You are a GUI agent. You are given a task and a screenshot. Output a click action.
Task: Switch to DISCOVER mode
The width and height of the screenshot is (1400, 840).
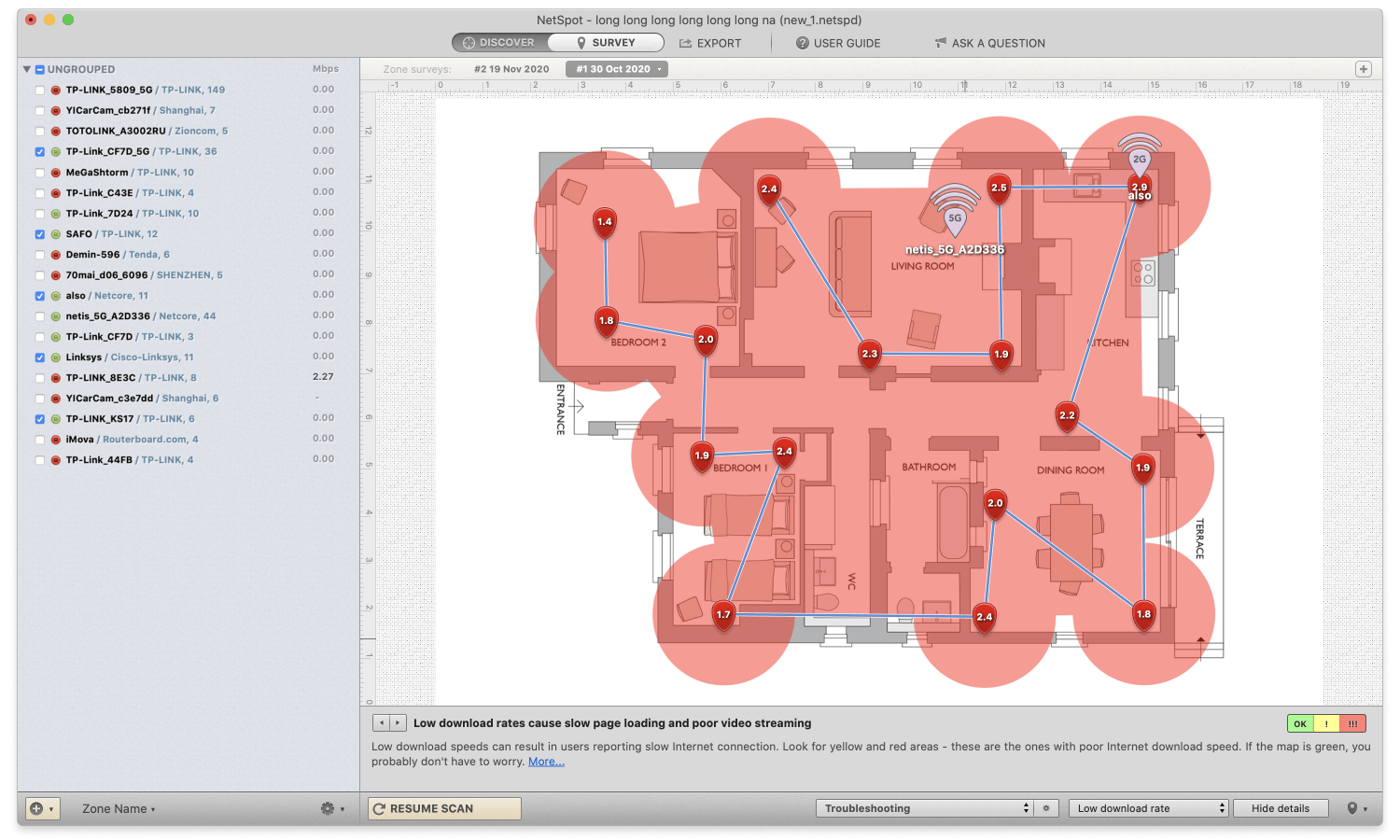click(500, 43)
